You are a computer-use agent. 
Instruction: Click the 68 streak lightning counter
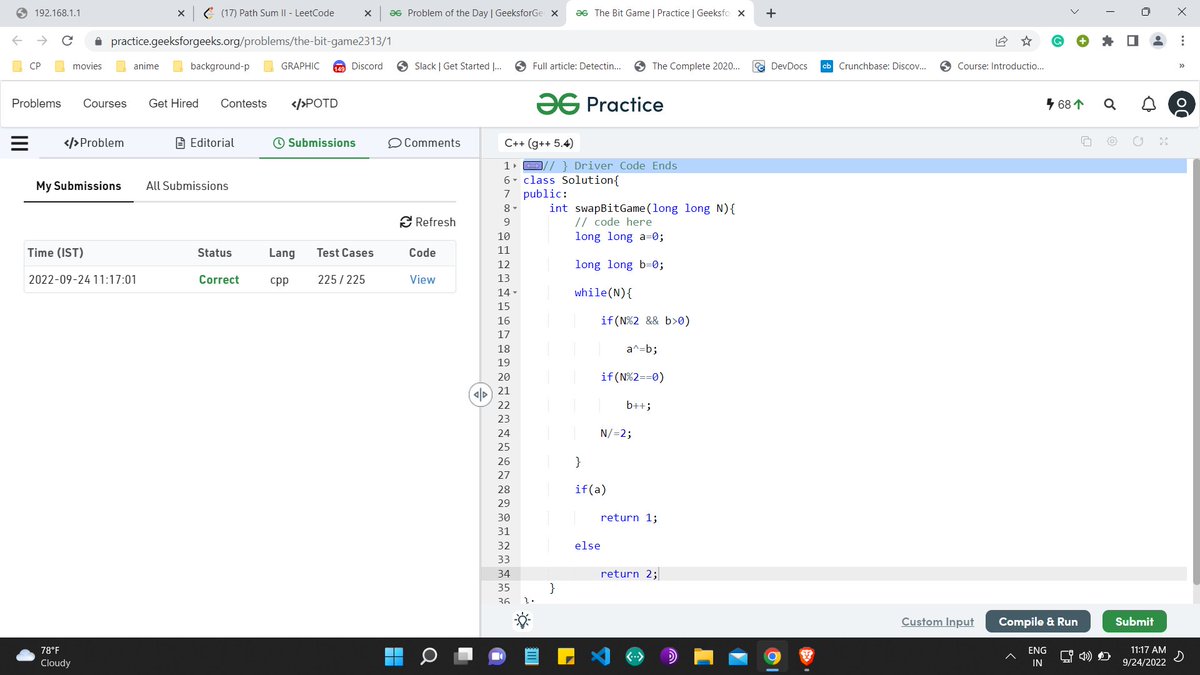(x=1065, y=104)
